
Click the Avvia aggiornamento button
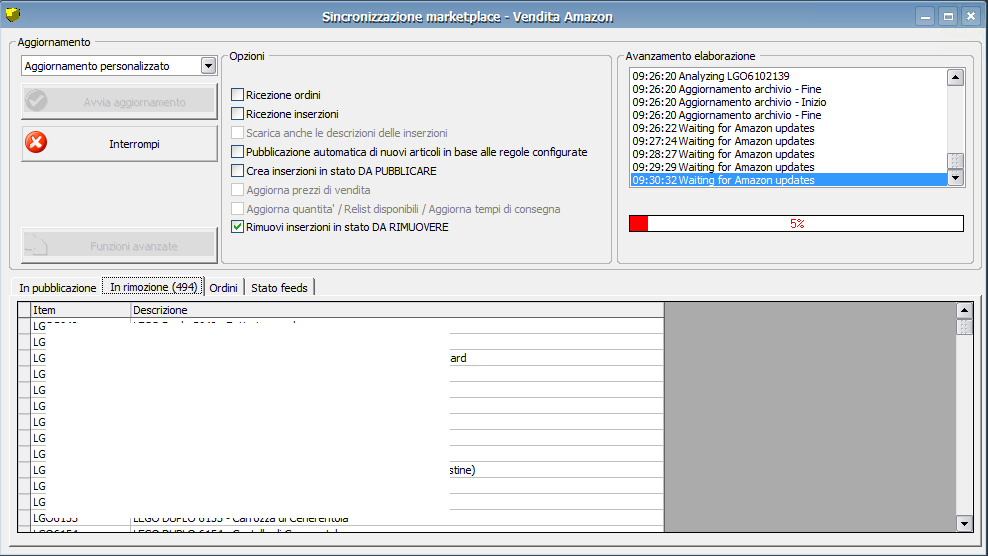[x=119, y=101]
